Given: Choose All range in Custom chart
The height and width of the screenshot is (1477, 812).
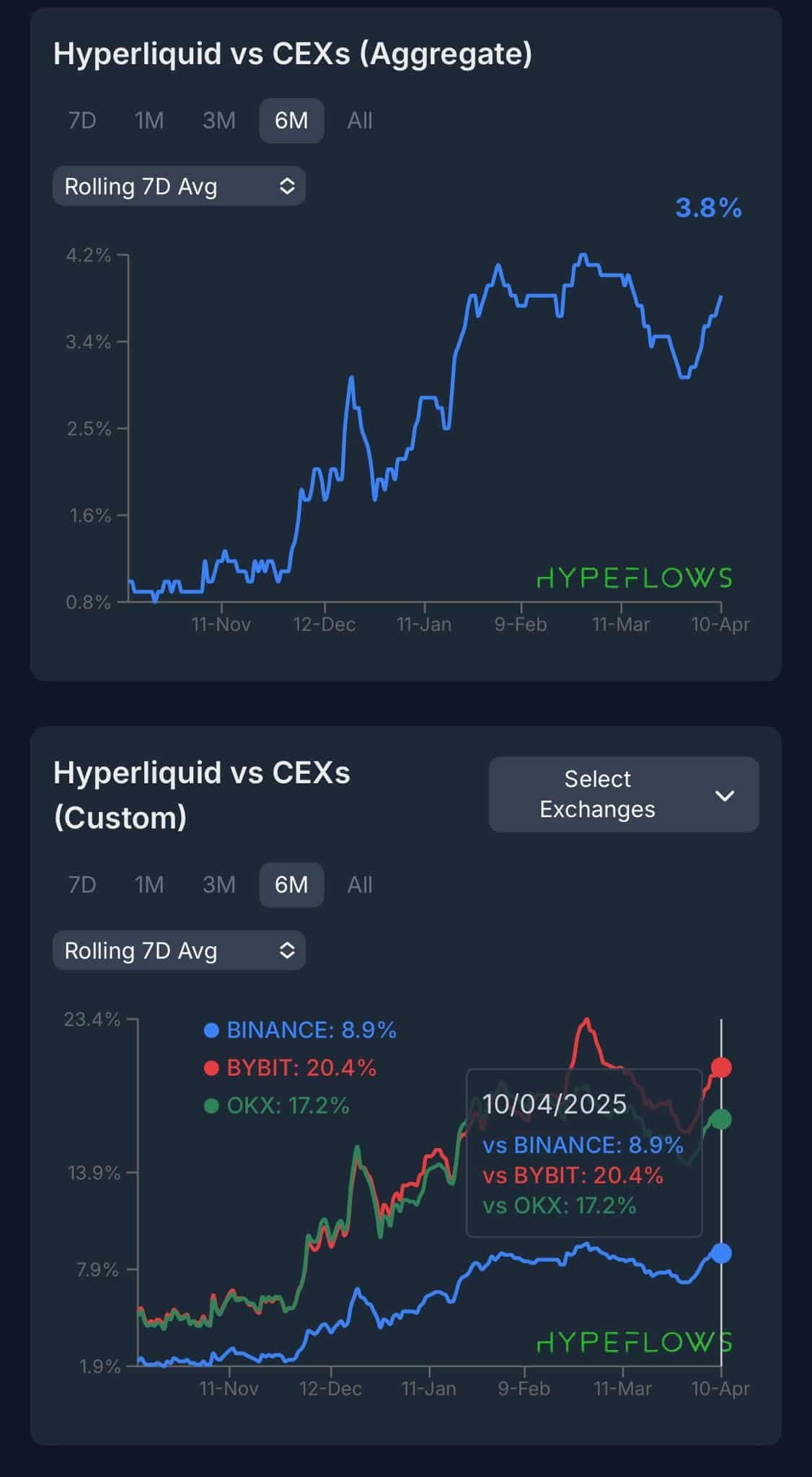Looking at the screenshot, I should click(x=360, y=884).
